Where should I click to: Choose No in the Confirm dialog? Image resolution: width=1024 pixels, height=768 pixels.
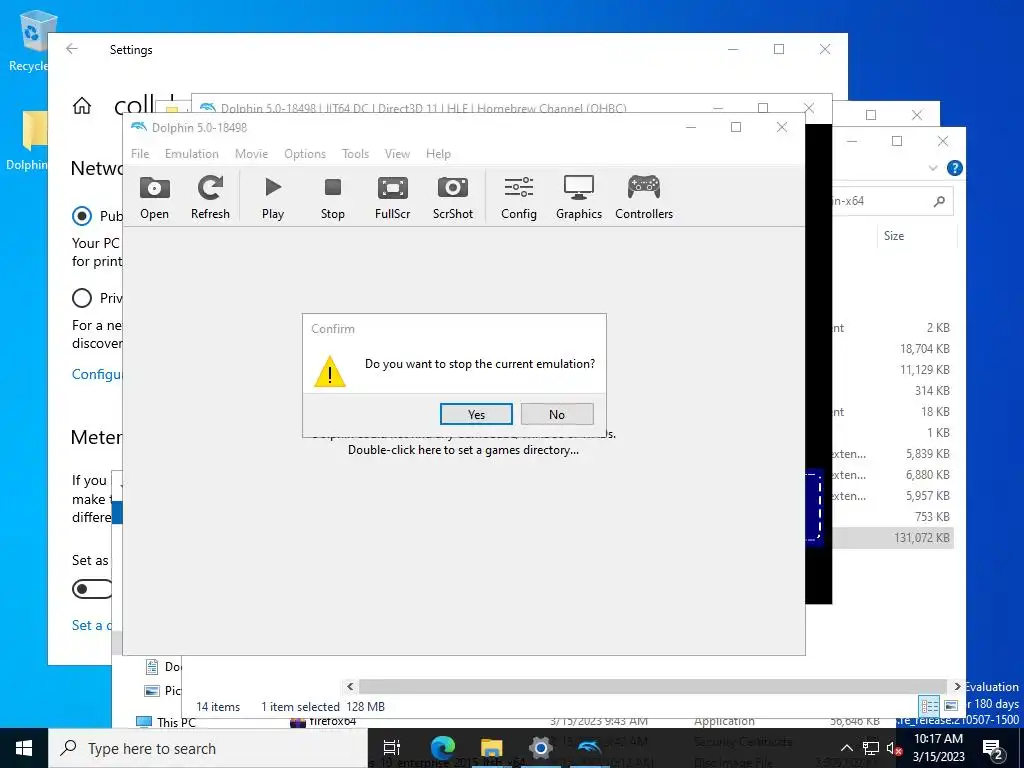[x=557, y=414]
